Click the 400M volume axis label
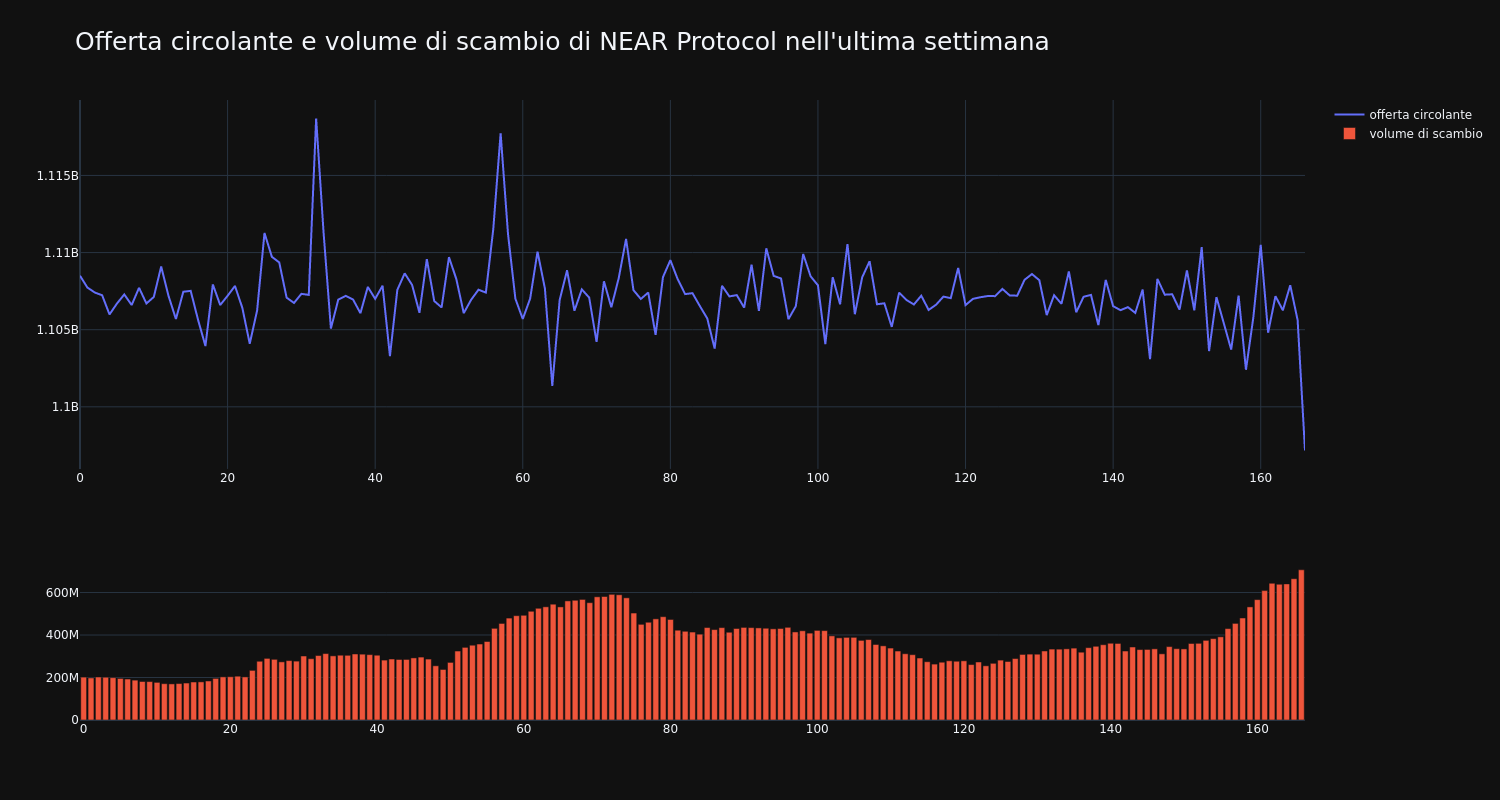 pyautogui.click(x=61, y=635)
